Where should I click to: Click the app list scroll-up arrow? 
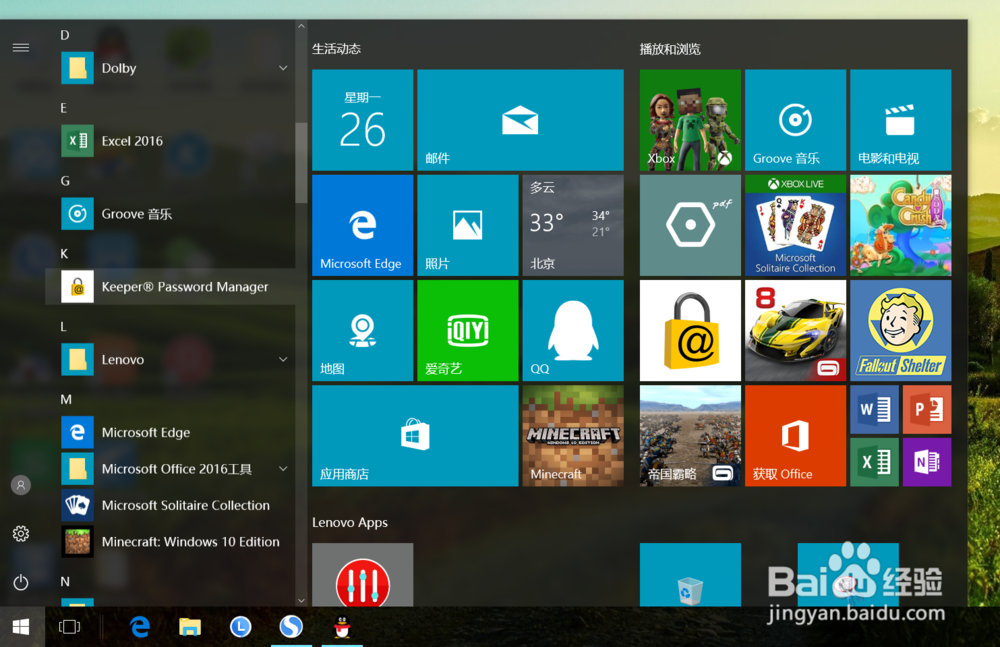[x=301, y=26]
